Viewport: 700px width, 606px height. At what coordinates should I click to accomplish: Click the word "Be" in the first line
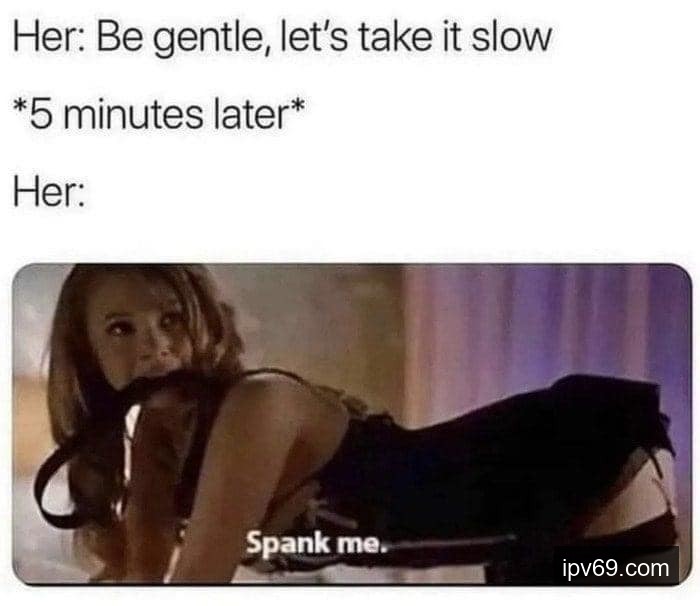120,38
